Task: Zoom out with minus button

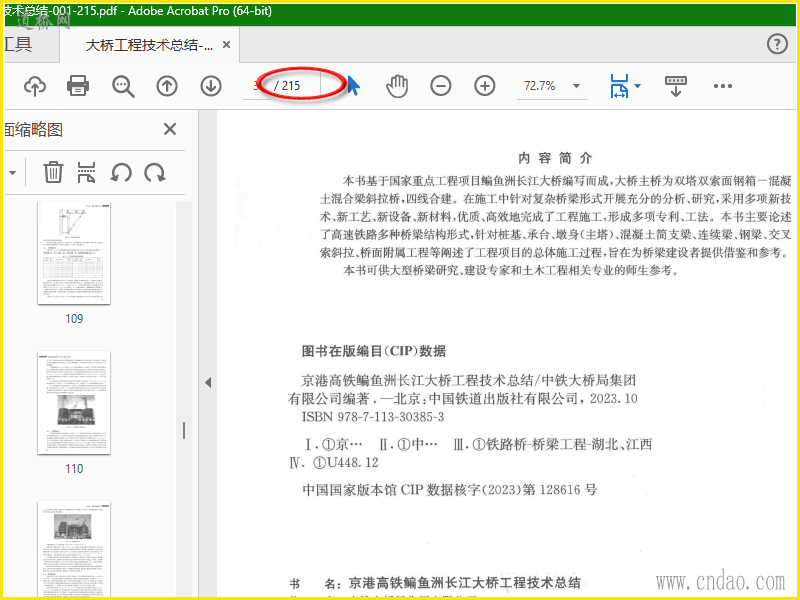Action: pos(440,86)
